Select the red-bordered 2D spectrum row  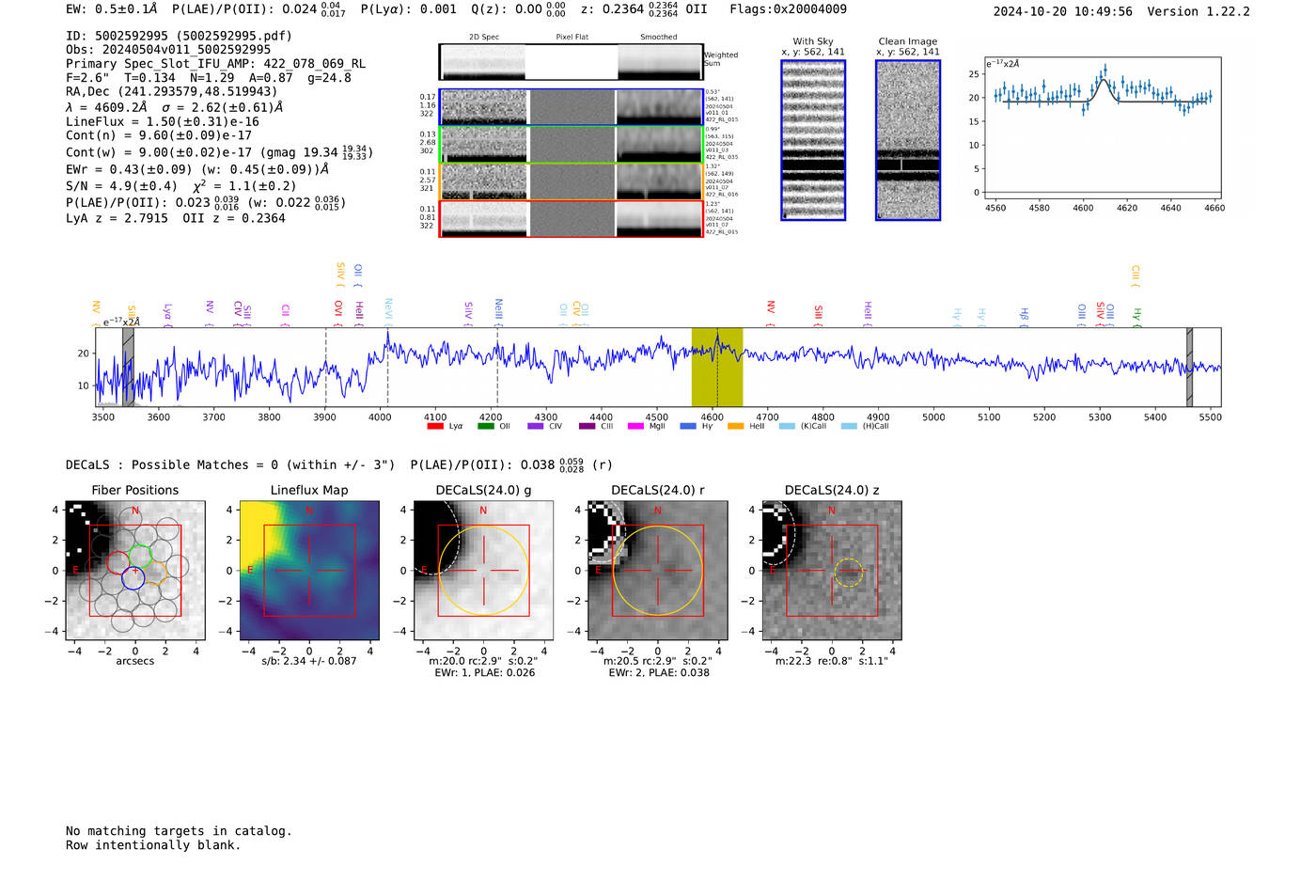click(x=571, y=219)
